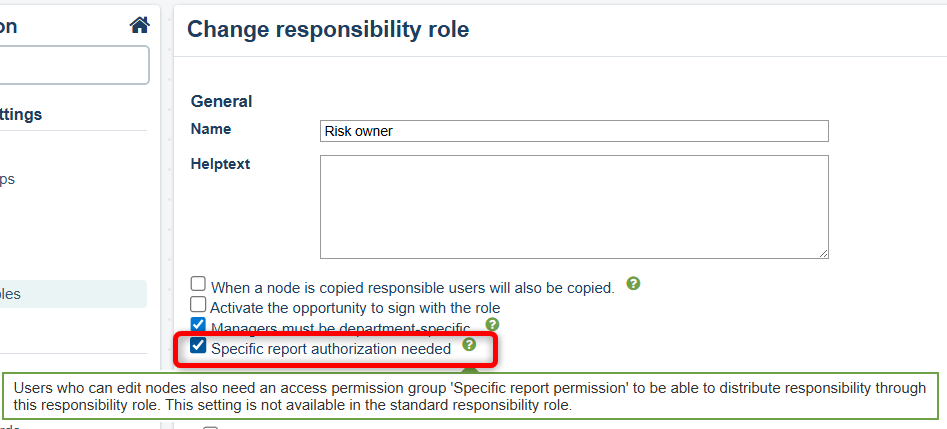Viewport: 947px width, 429px height.
Task: Click the sidebar search box
Action: (72, 65)
